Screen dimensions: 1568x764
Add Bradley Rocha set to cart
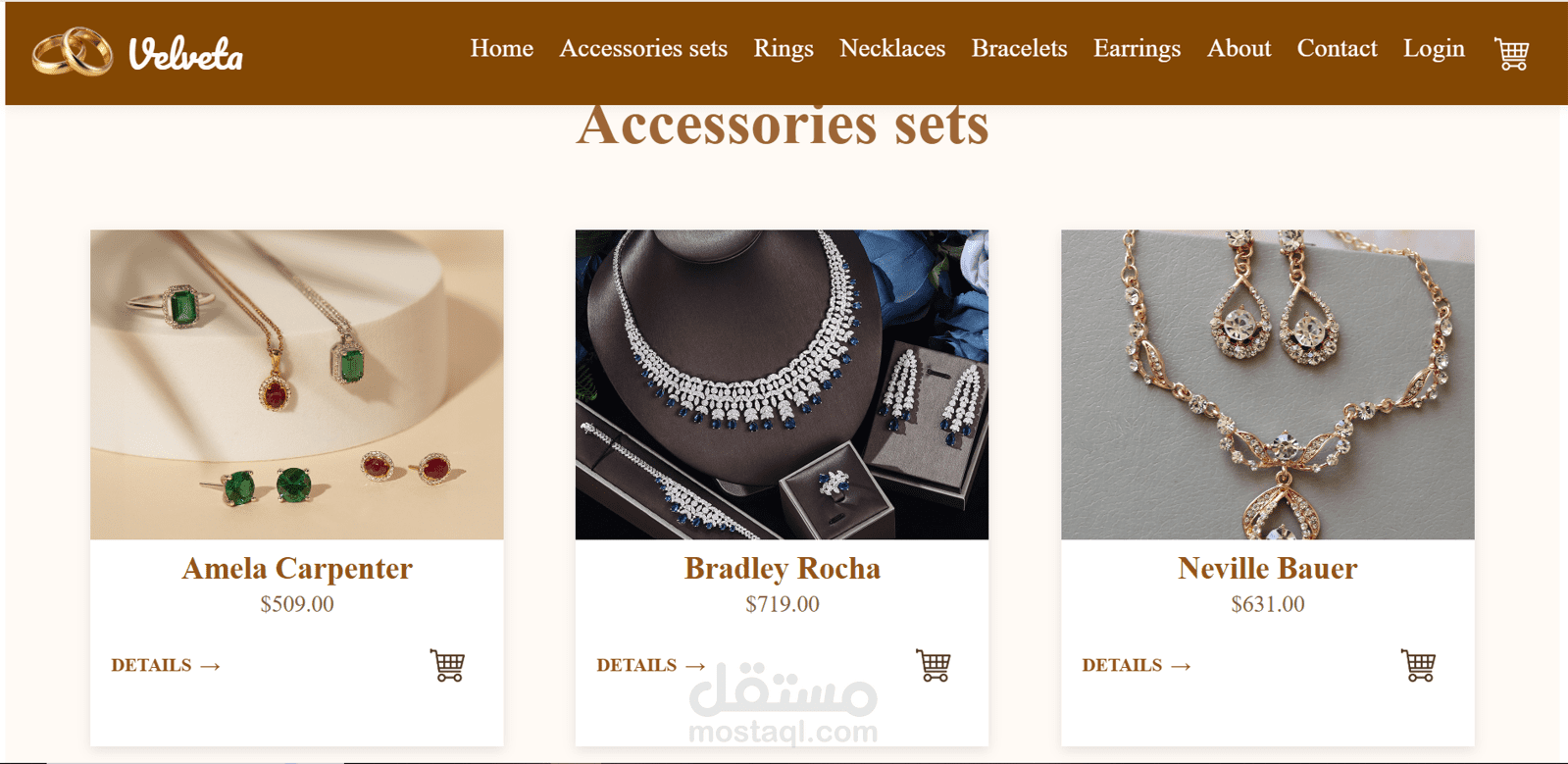click(934, 665)
